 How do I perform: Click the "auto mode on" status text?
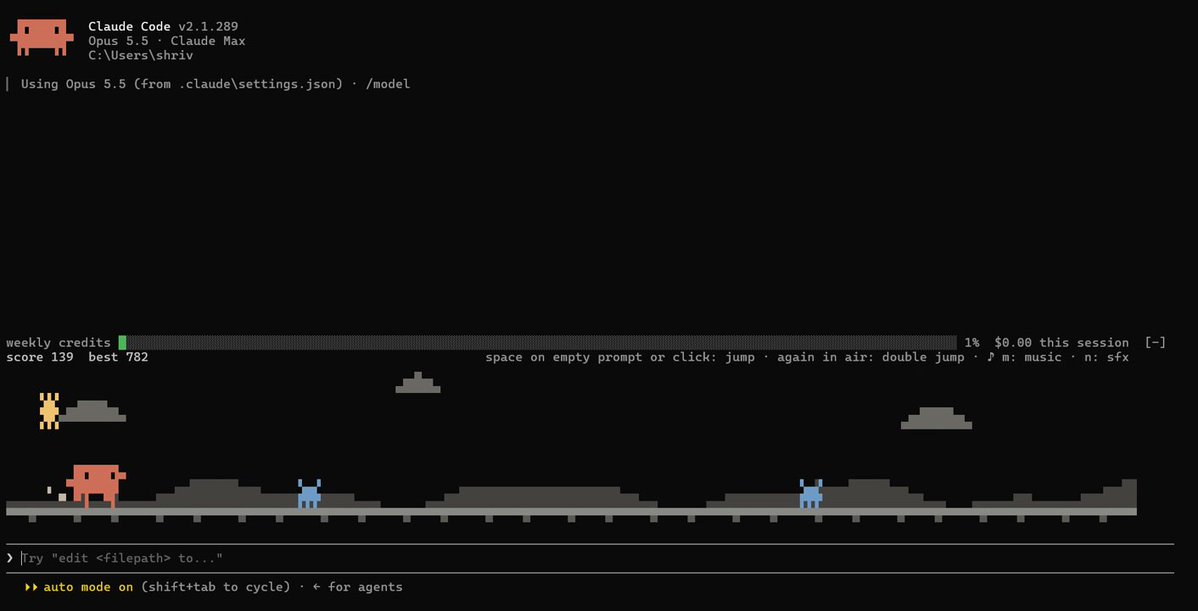tap(88, 587)
